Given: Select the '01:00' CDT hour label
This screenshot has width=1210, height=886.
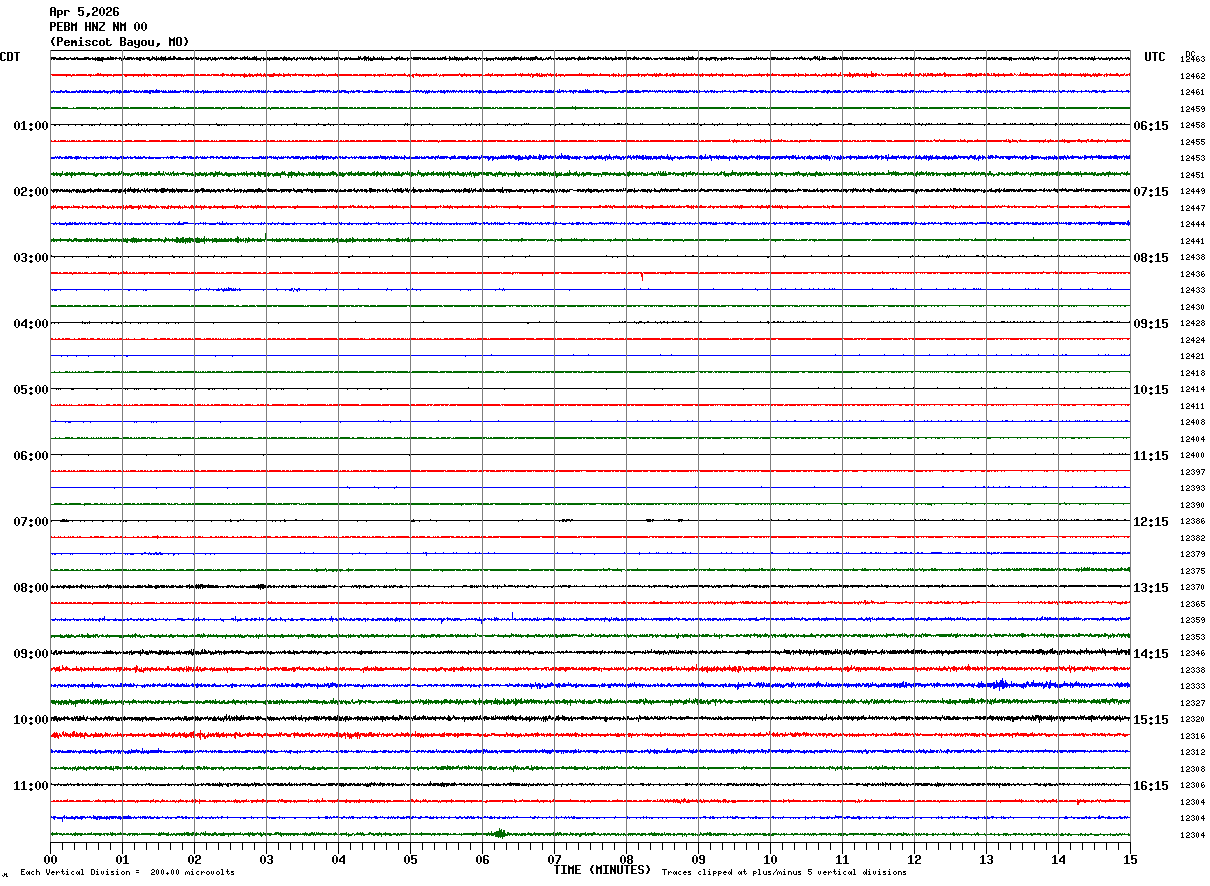Looking at the screenshot, I should [x=31, y=126].
